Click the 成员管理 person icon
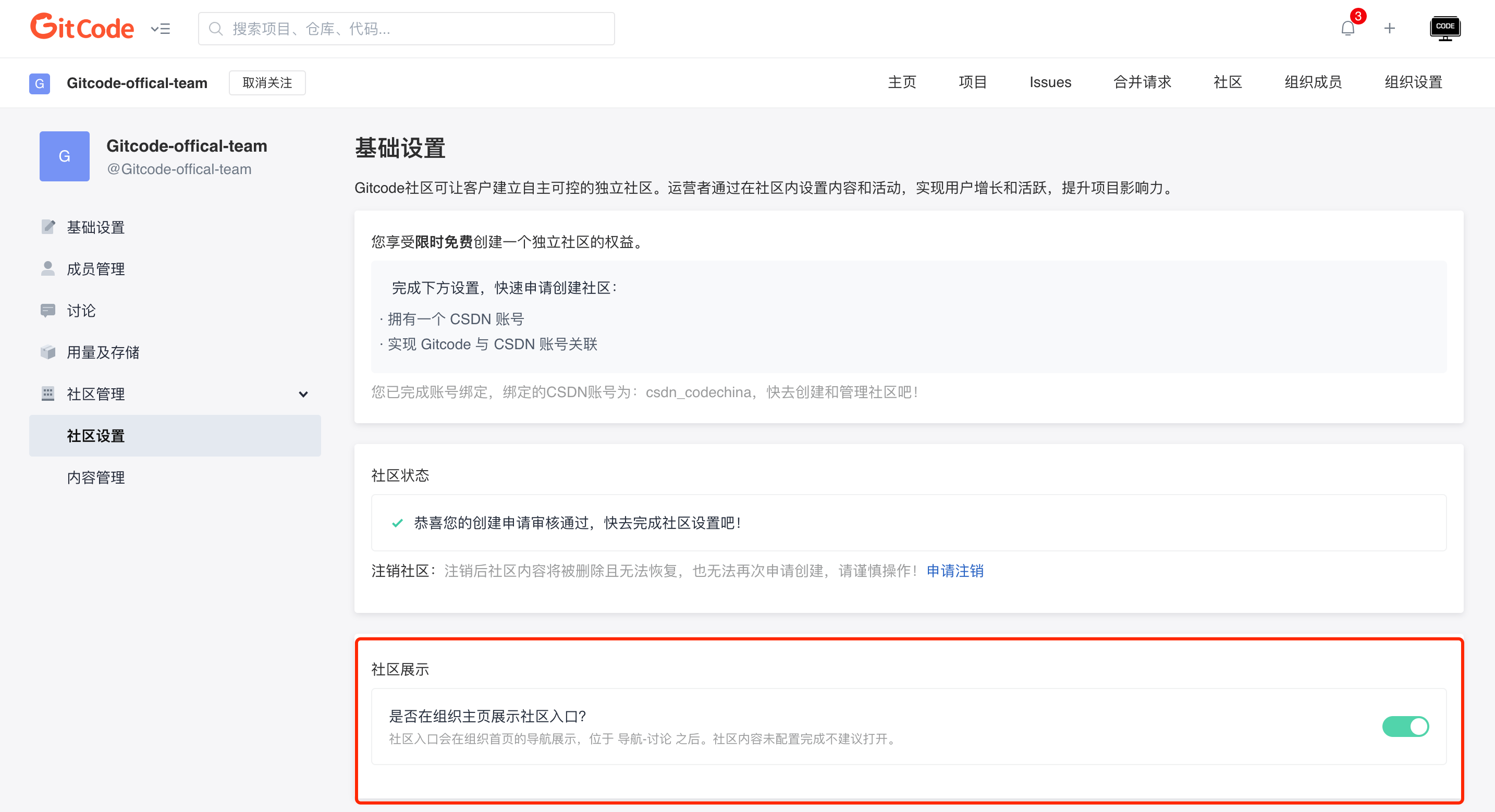1495x812 pixels. [48, 269]
